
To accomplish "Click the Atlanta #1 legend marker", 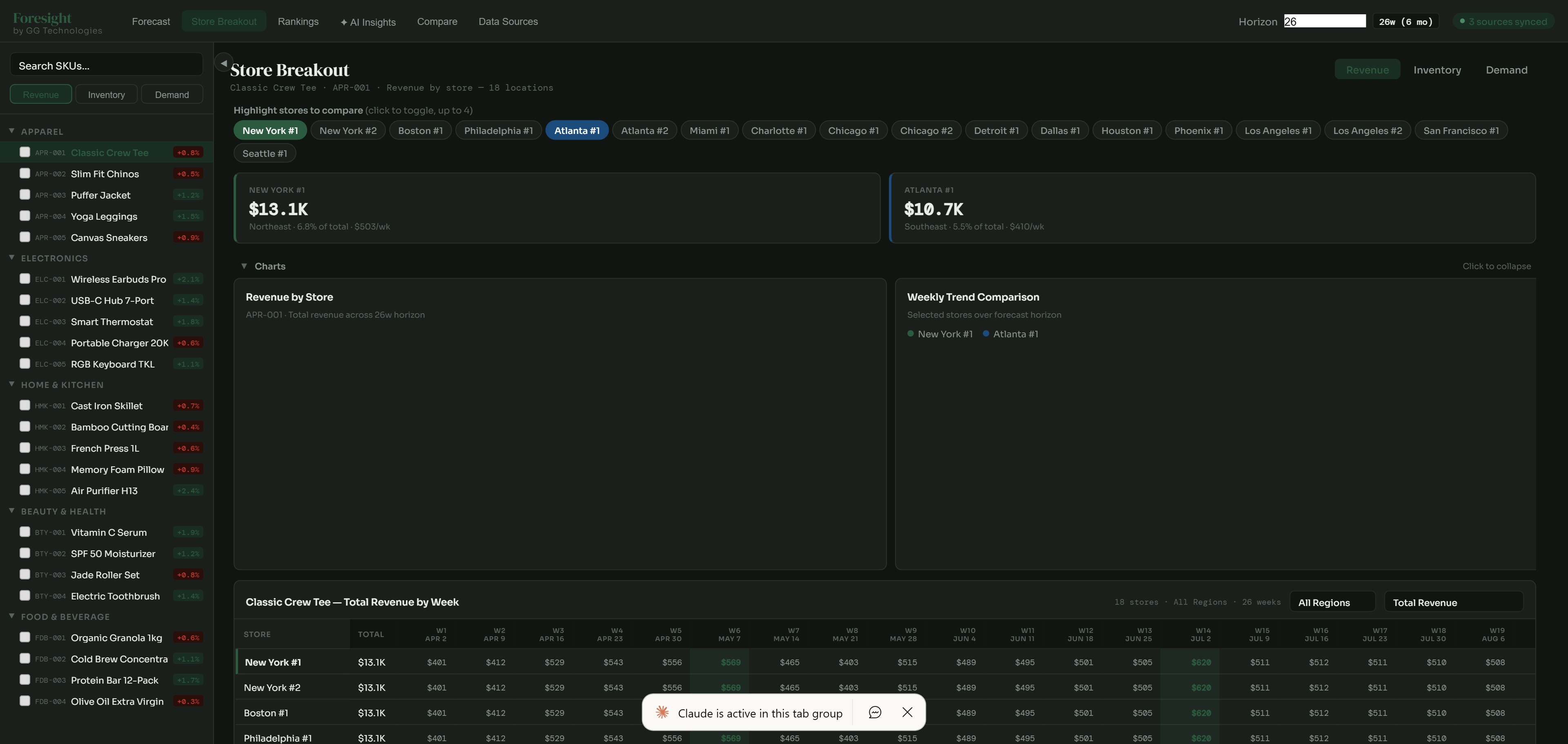I will click(986, 334).
